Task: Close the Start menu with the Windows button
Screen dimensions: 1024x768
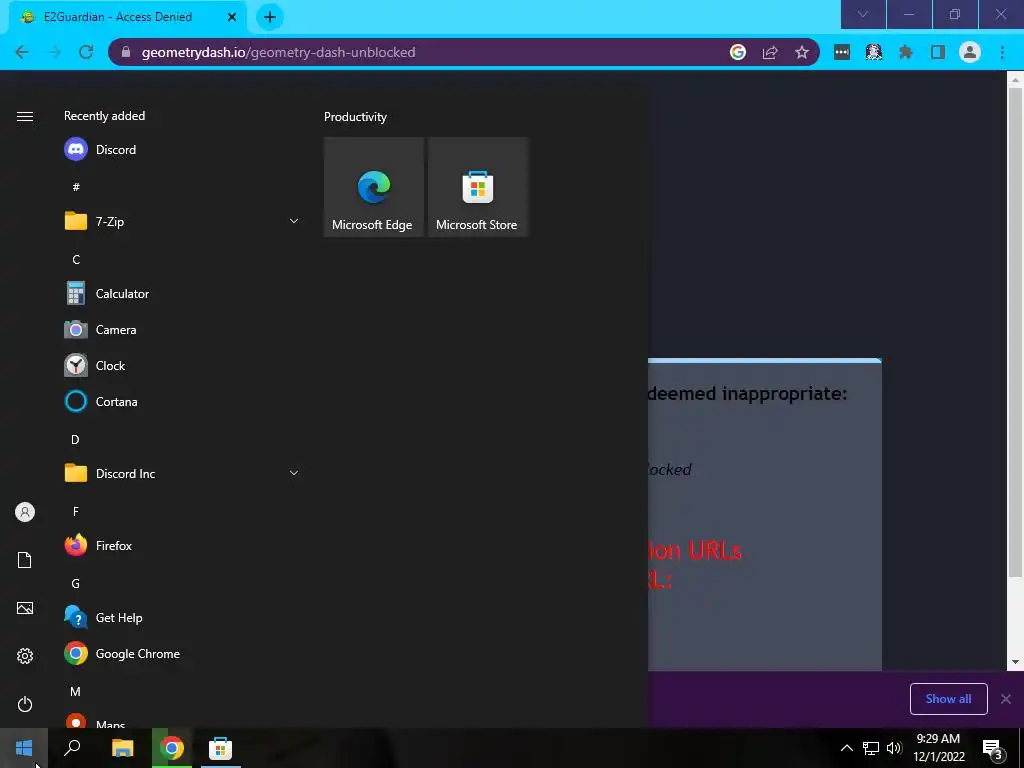Action: point(24,748)
